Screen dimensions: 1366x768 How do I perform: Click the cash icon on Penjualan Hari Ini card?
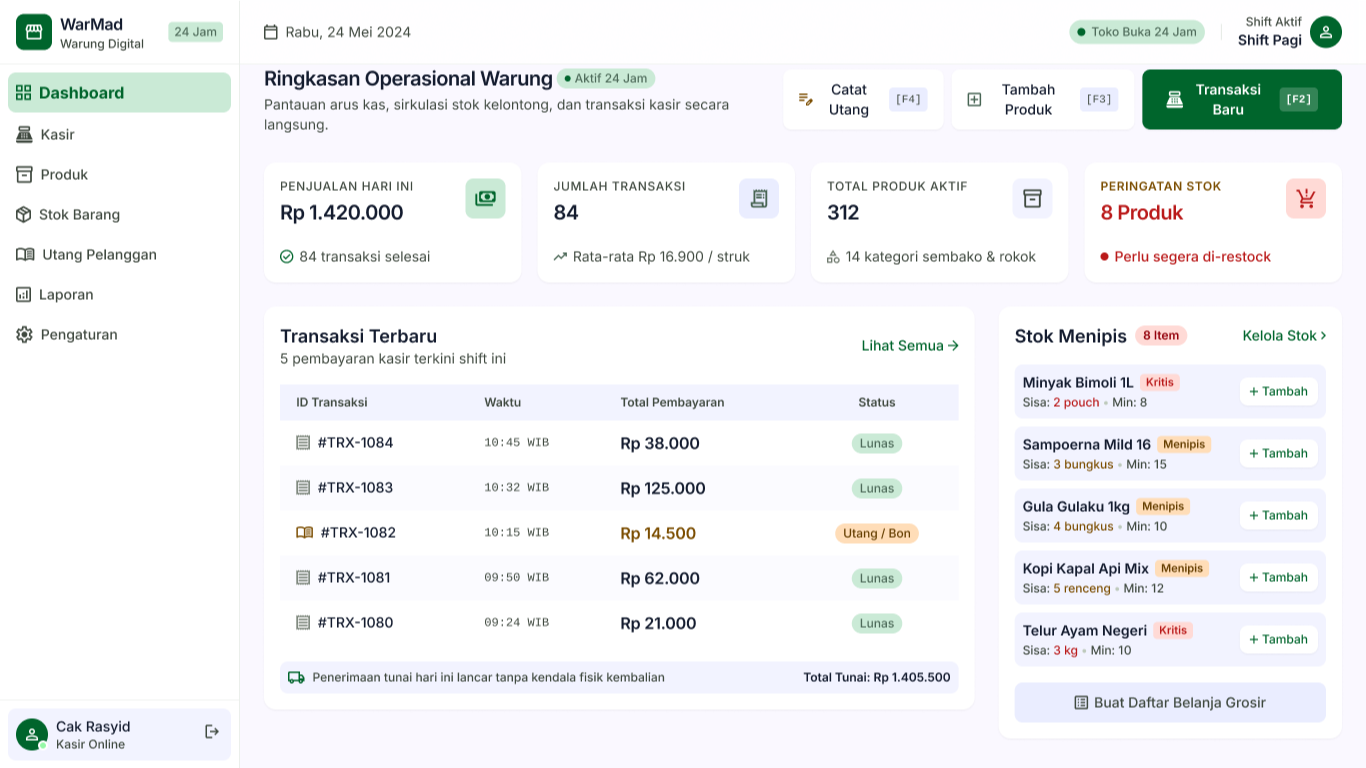485,198
